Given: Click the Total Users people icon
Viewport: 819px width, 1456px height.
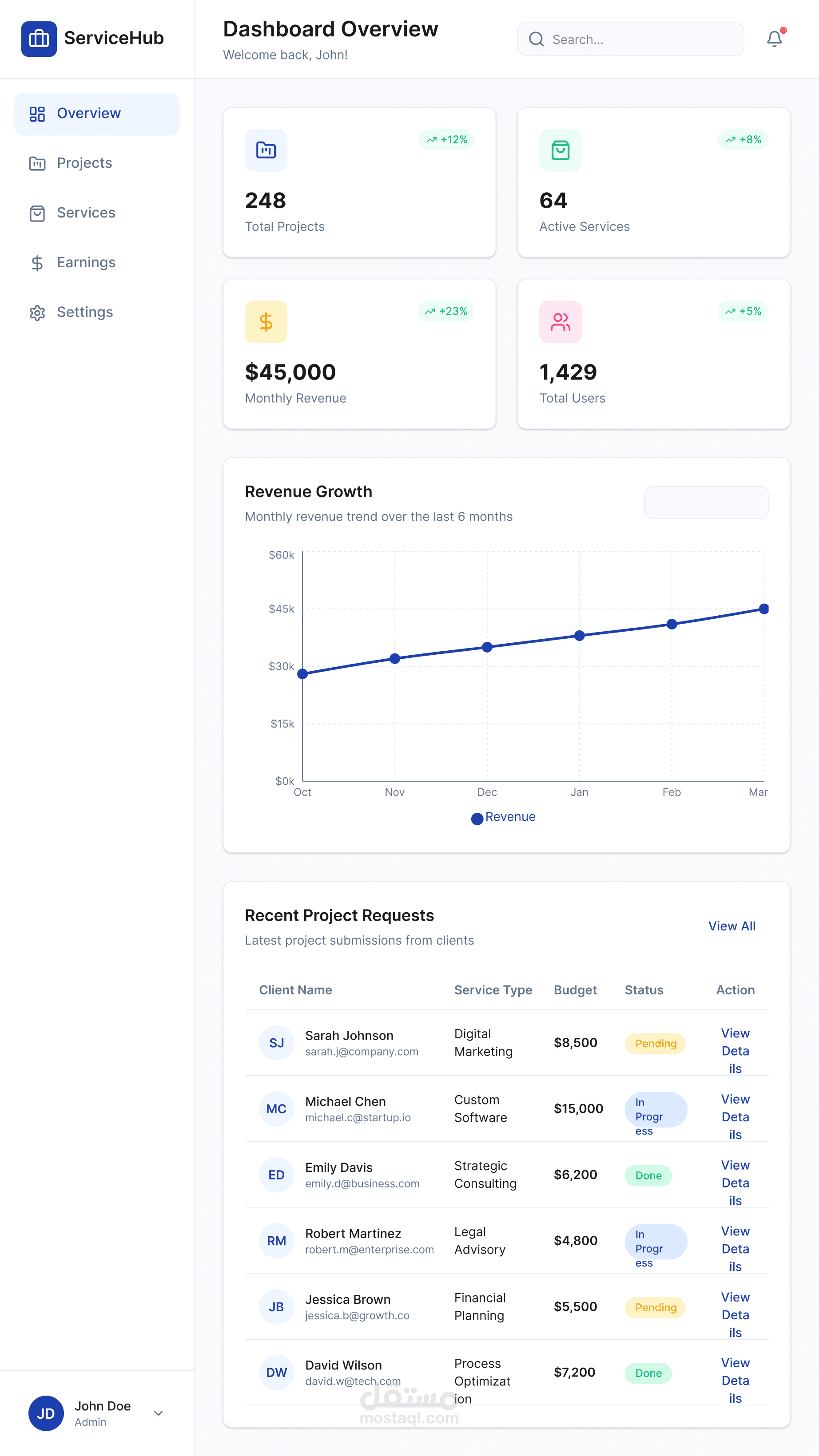Looking at the screenshot, I should 560,322.
